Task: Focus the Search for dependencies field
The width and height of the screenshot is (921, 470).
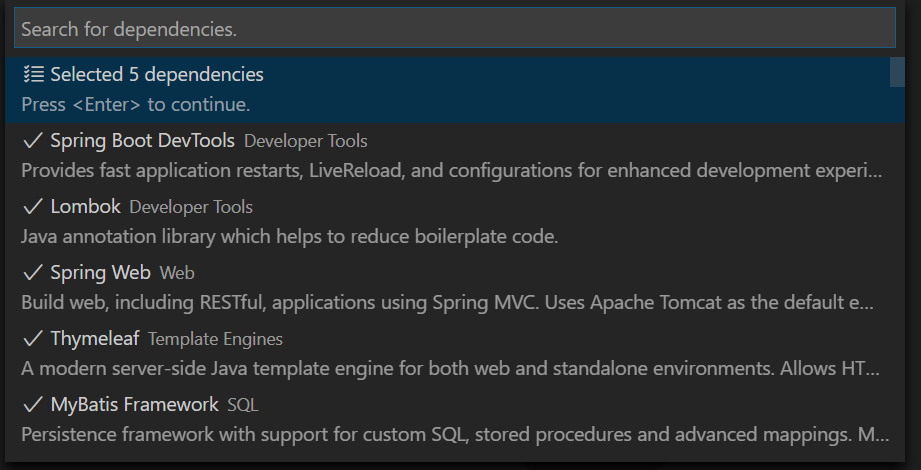Action: pyautogui.click(x=454, y=30)
